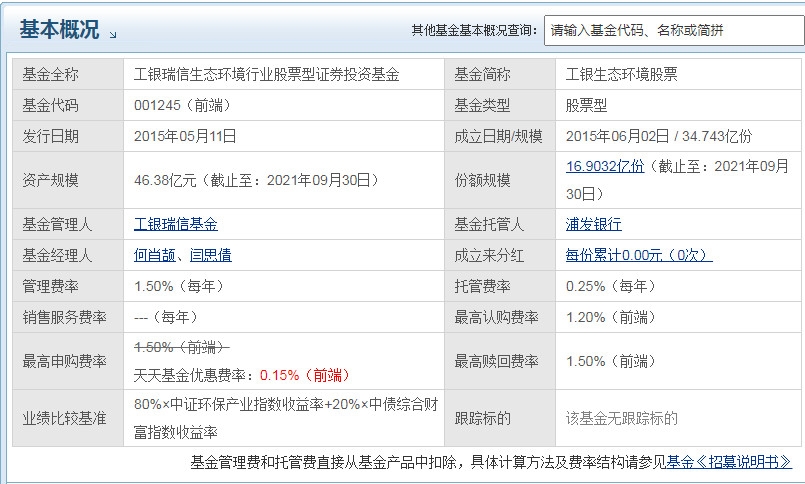
Task: Select the 基本概况 section heading
Action: tap(59, 29)
